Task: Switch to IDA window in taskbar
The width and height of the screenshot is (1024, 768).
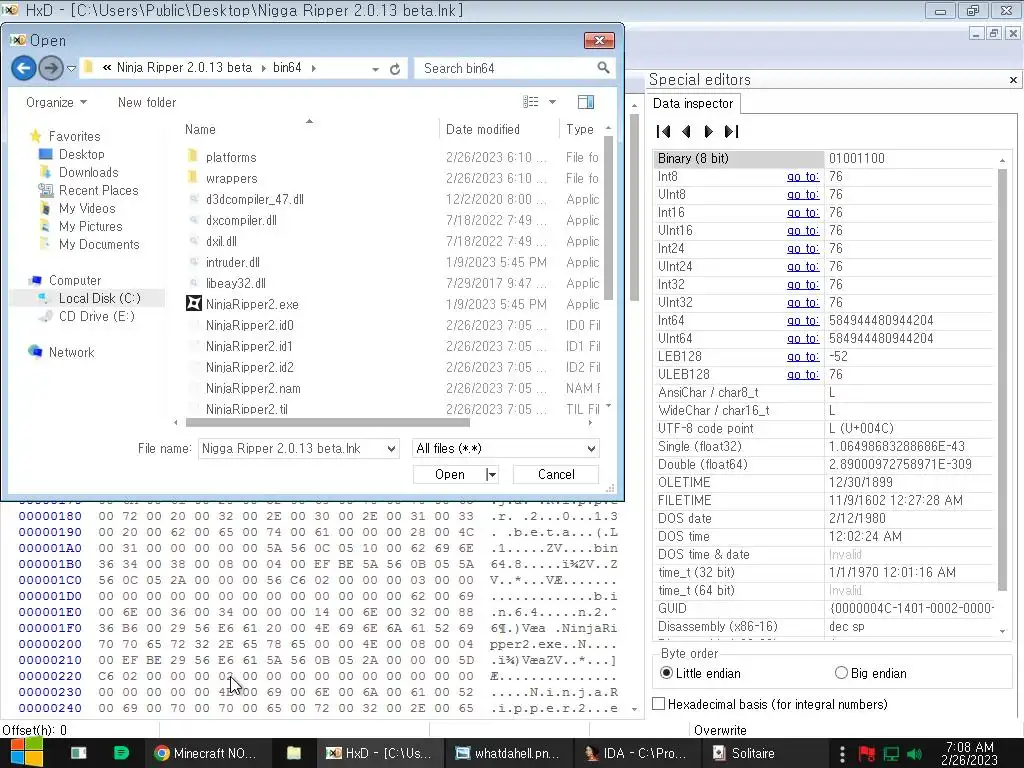Action: 637,753
